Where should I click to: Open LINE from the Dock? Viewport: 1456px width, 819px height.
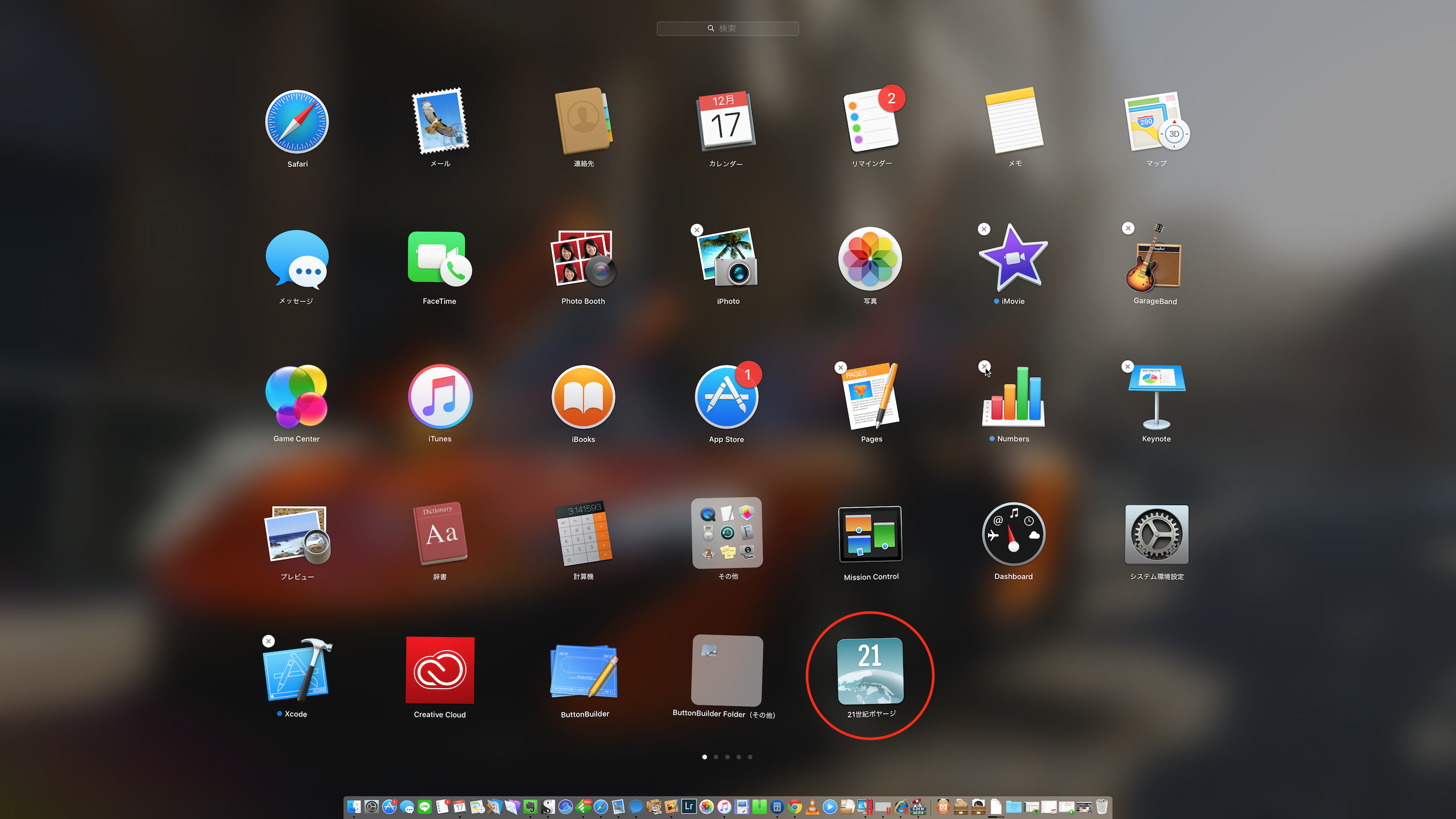[424, 806]
